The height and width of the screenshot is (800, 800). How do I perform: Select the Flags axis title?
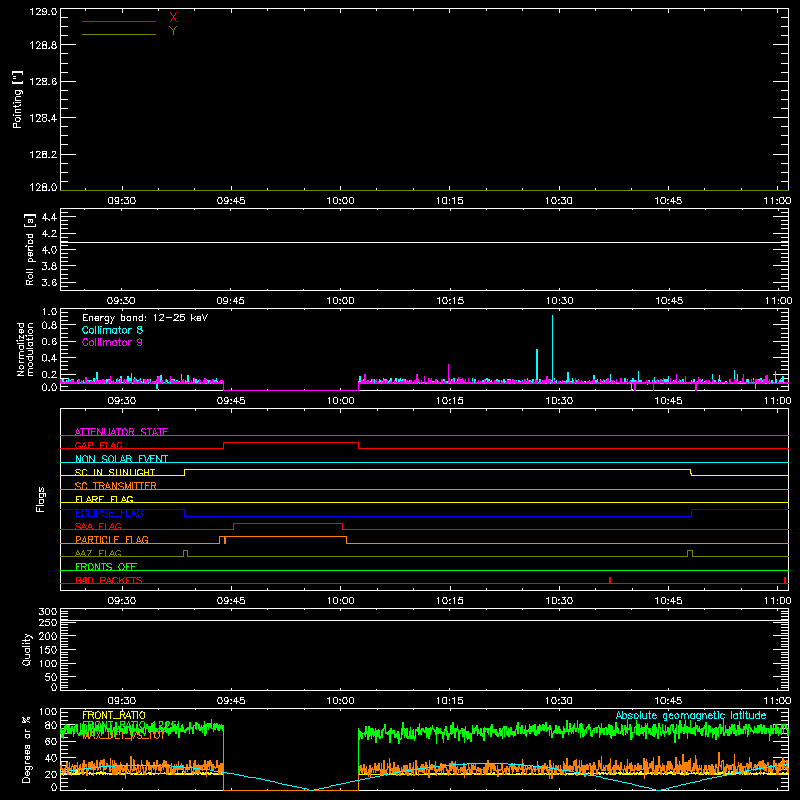pos(41,499)
